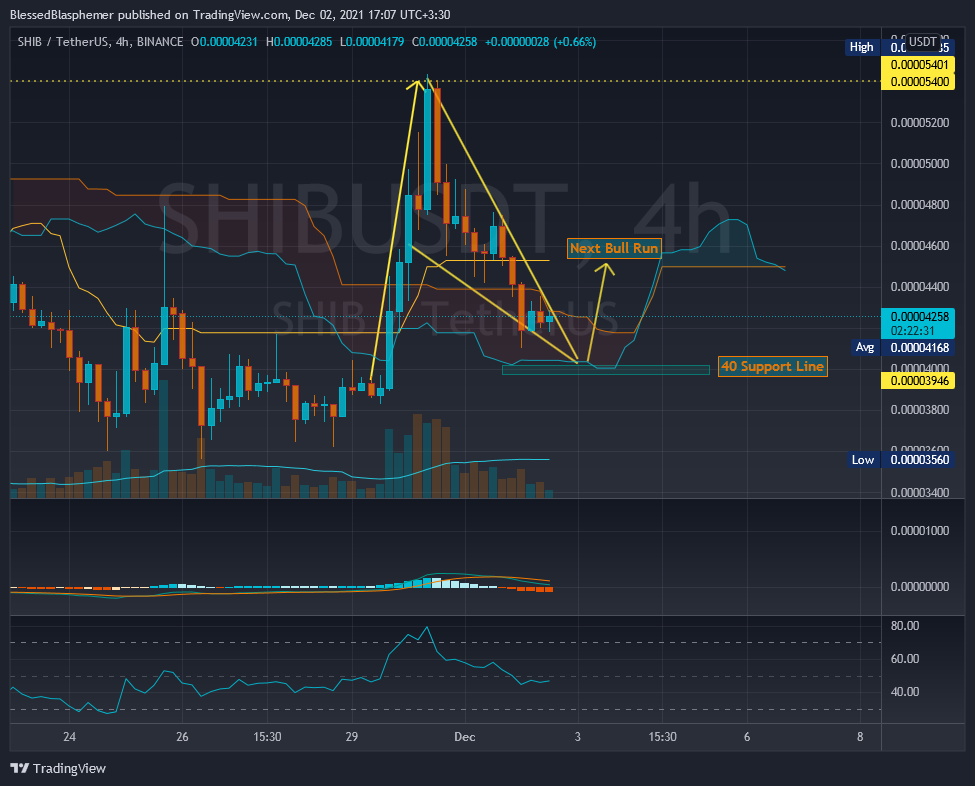This screenshot has height=786, width=975.
Task: Click the 60.00 RSI axis label
Action: click(905, 659)
